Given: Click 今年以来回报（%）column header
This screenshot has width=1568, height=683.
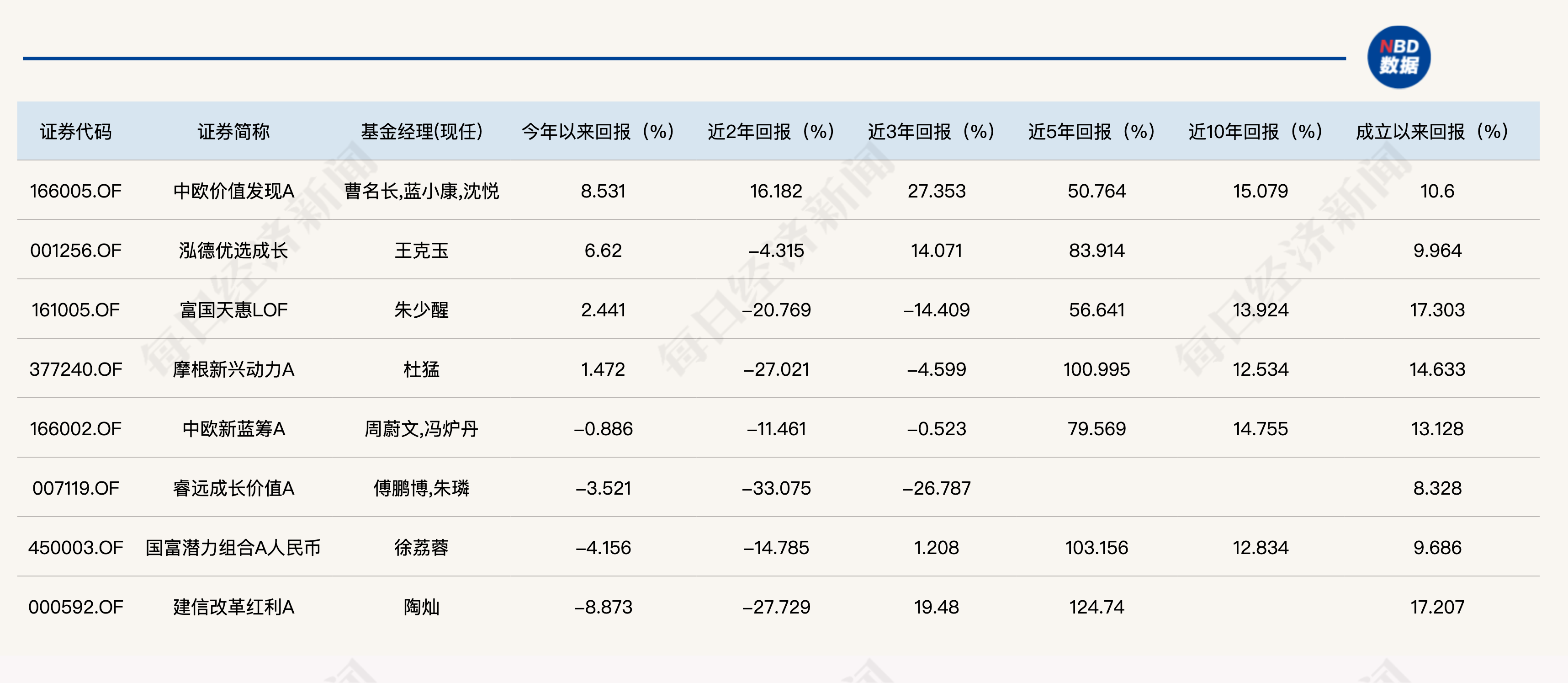Looking at the screenshot, I should tap(598, 132).
